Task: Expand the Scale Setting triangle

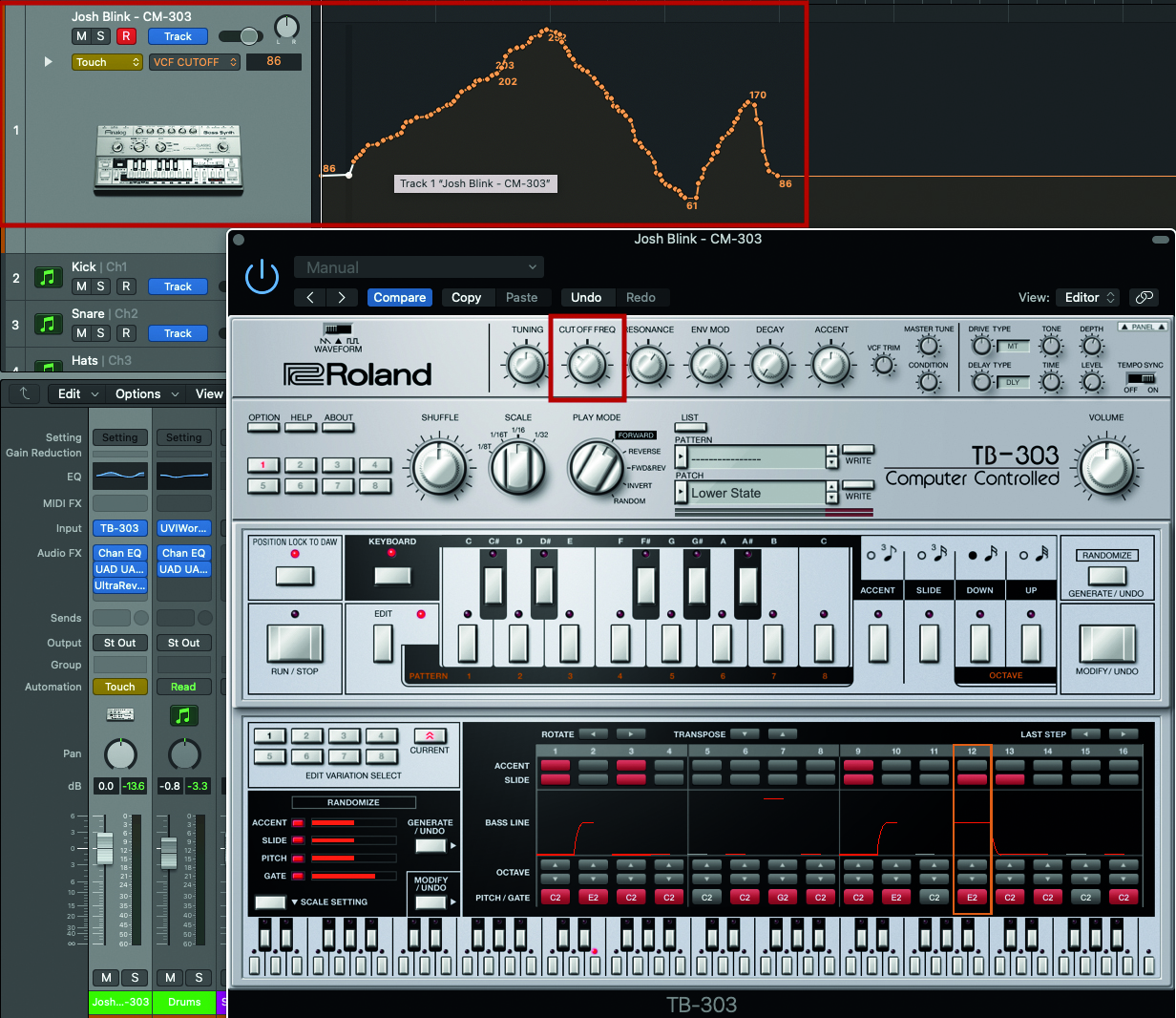Action: (296, 901)
